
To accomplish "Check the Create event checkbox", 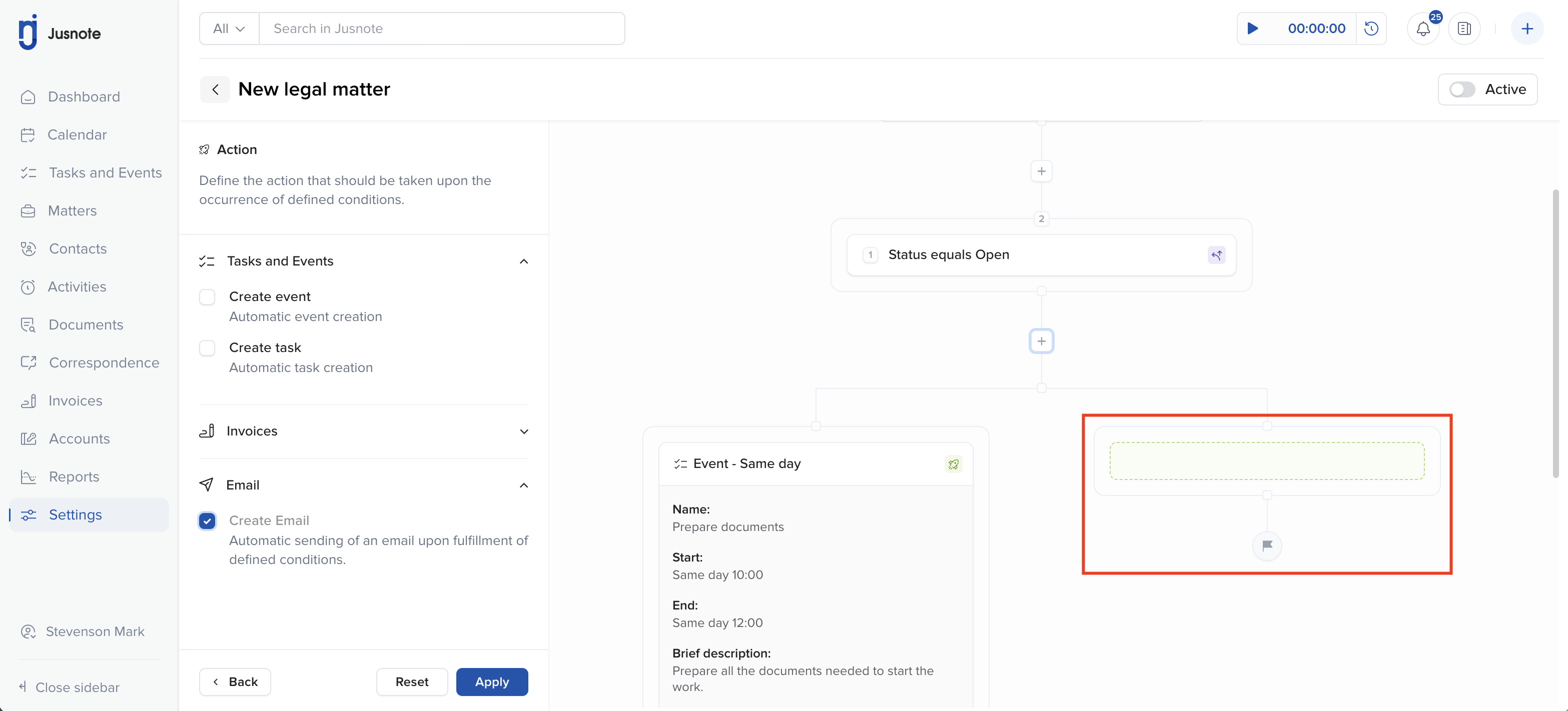I will click(207, 297).
